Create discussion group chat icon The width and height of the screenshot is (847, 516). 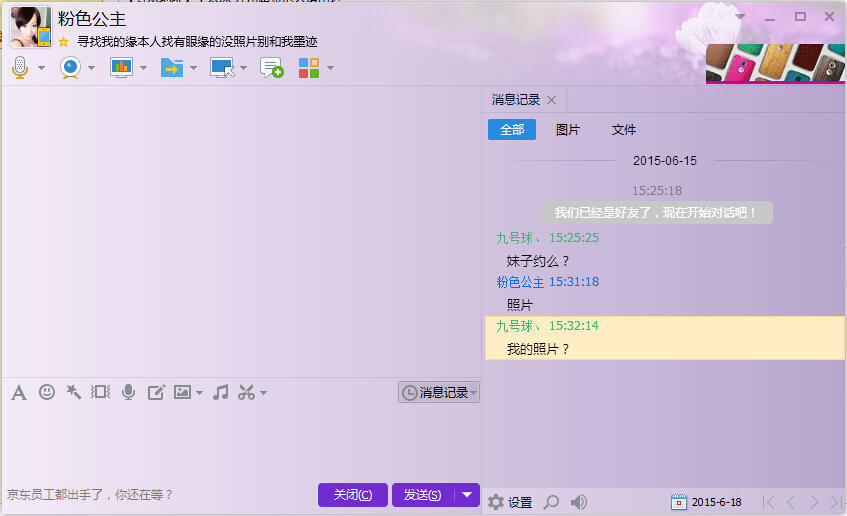tap(272, 68)
